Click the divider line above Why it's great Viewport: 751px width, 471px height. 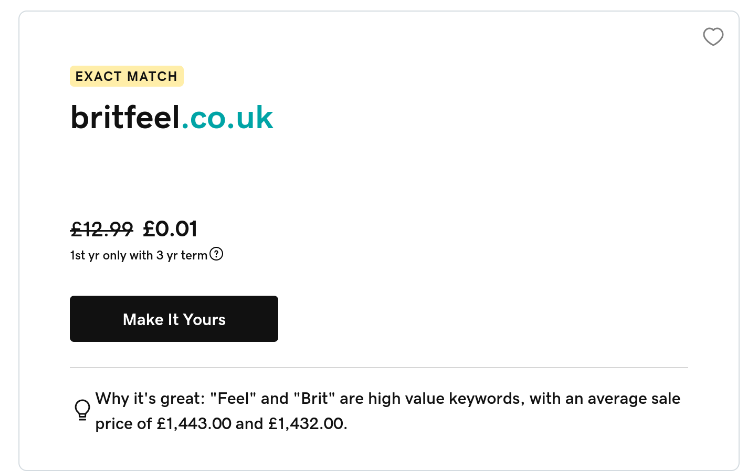(379, 368)
